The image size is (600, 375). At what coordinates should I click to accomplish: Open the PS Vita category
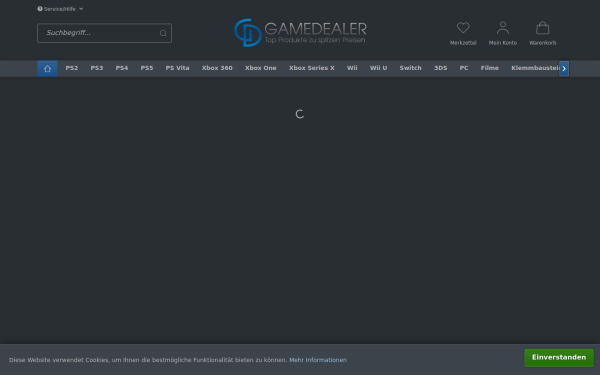(x=178, y=68)
